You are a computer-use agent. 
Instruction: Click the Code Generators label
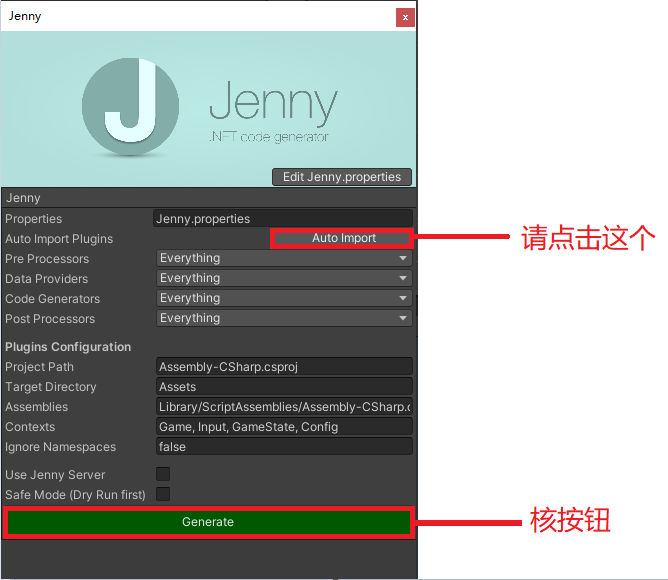coord(52,299)
